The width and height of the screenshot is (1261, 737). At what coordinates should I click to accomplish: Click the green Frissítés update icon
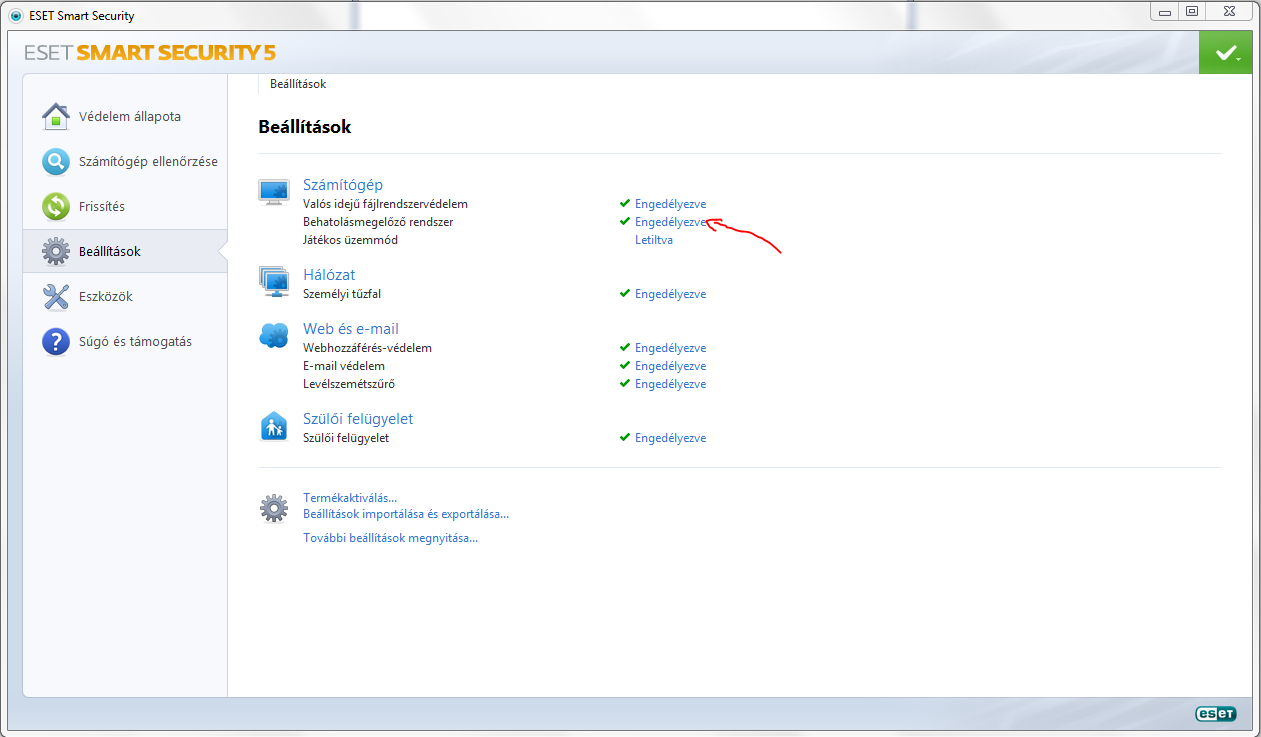coord(56,207)
